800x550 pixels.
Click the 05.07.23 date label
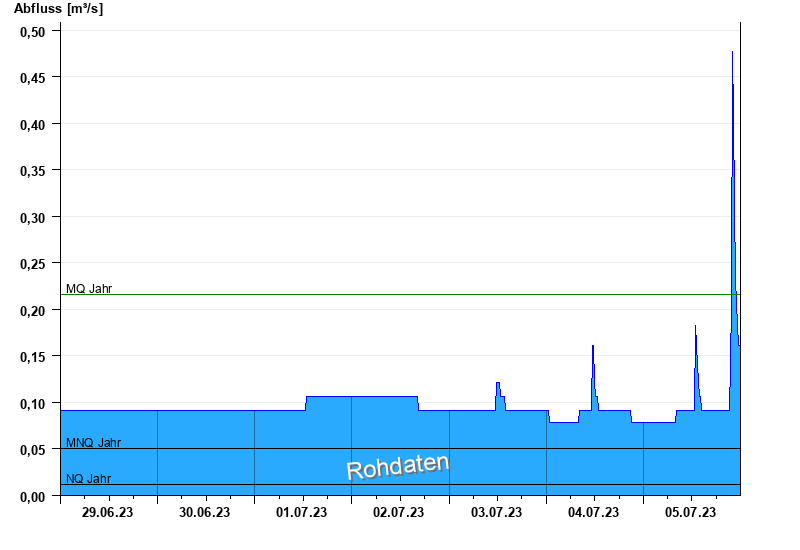point(690,512)
